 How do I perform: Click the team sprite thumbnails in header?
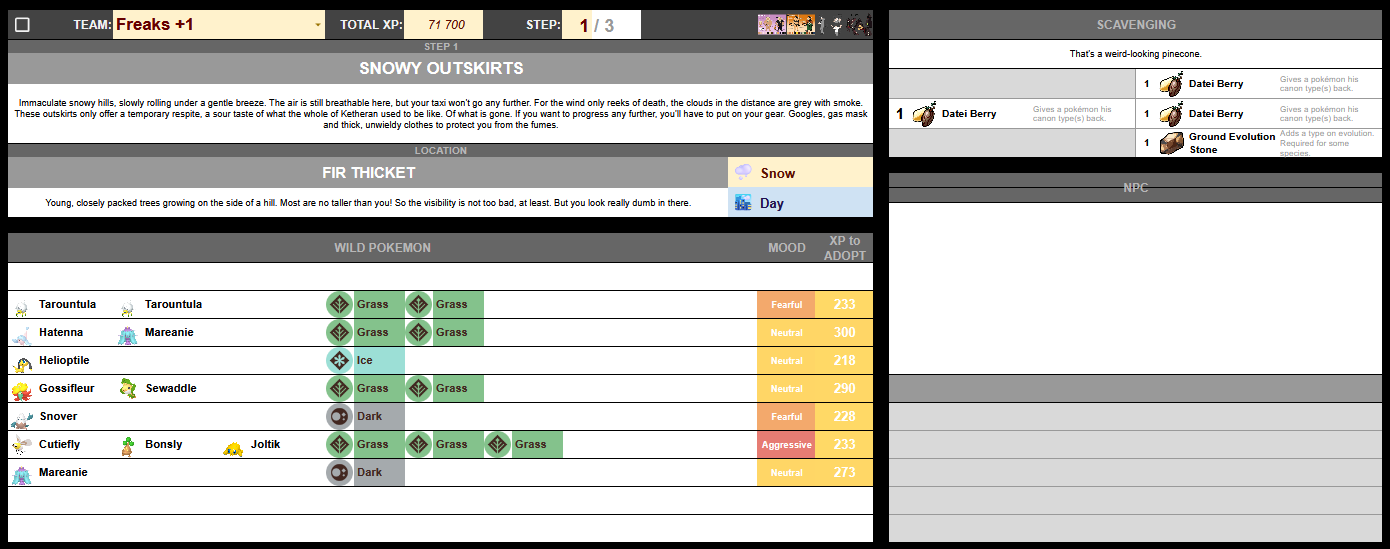point(814,25)
